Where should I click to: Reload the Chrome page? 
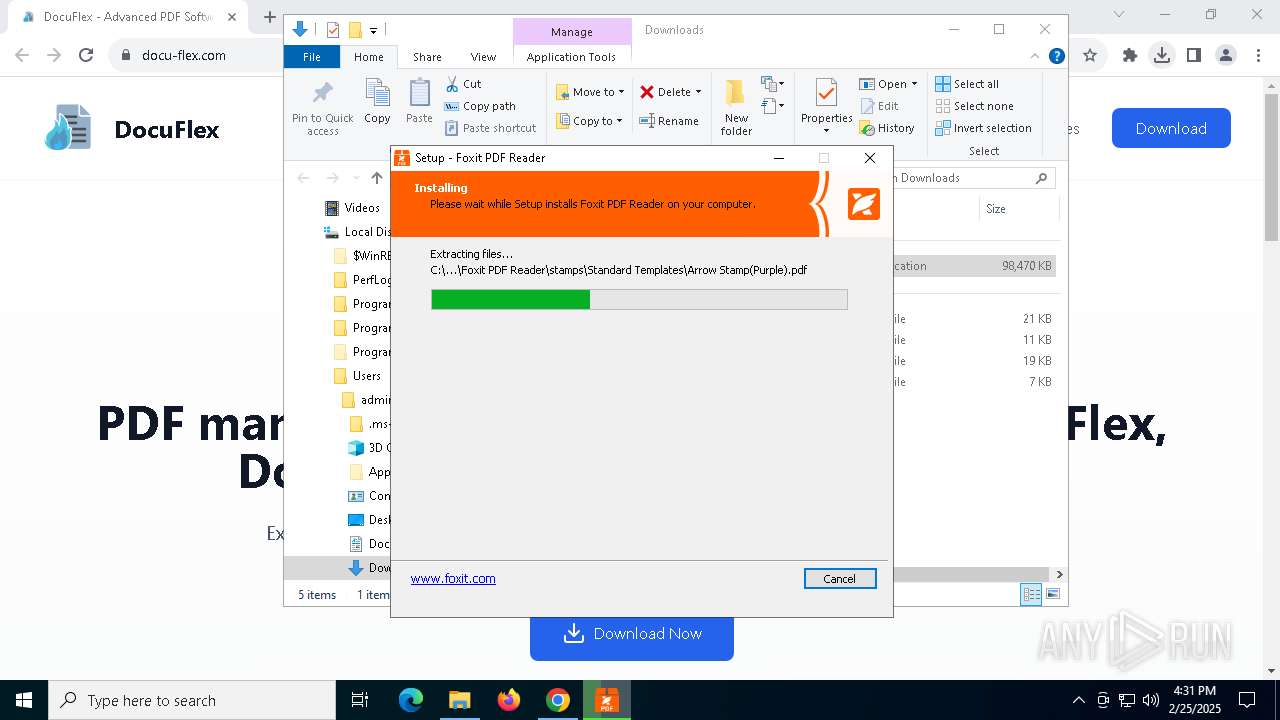86,55
